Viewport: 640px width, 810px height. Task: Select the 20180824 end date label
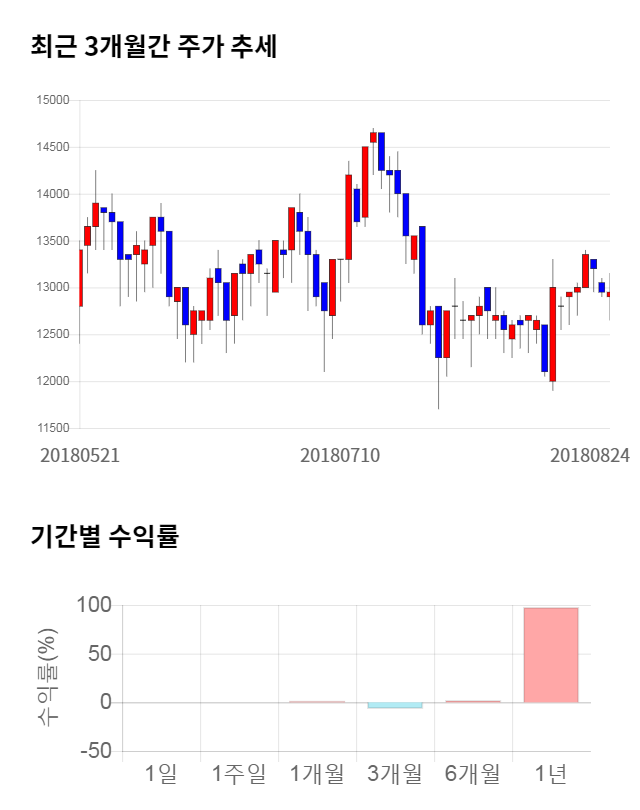[x=590, y=455]
